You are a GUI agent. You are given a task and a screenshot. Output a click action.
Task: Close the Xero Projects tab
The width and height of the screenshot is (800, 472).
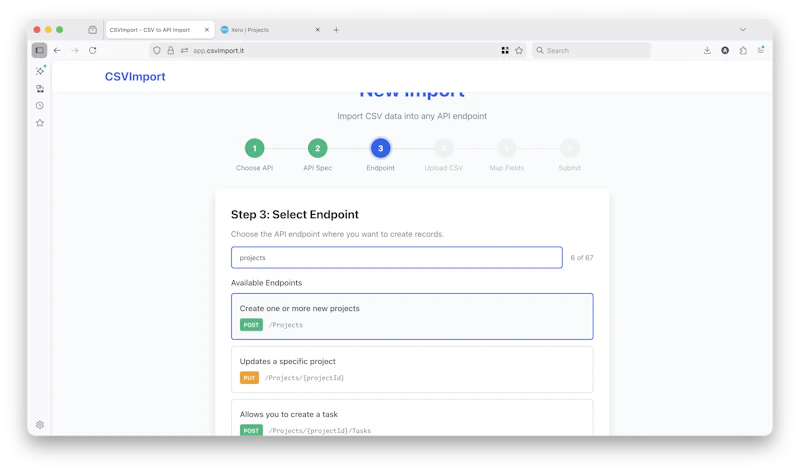[317, 30]
